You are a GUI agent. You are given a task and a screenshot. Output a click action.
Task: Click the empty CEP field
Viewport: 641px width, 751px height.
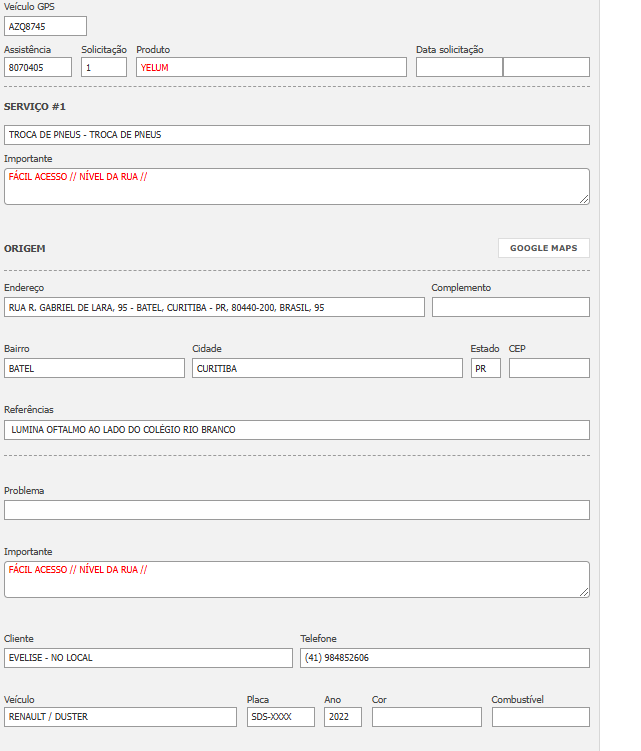click(549, 368)
